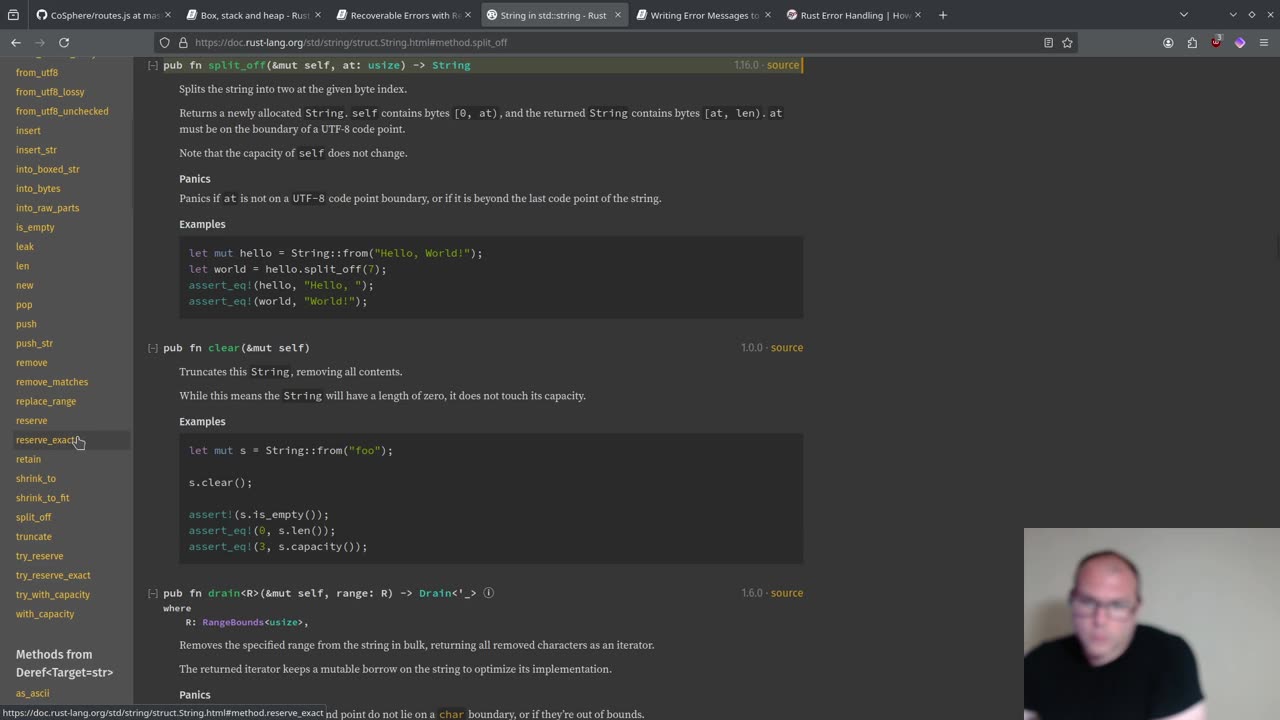Jump to retain in sidebar

28,459
